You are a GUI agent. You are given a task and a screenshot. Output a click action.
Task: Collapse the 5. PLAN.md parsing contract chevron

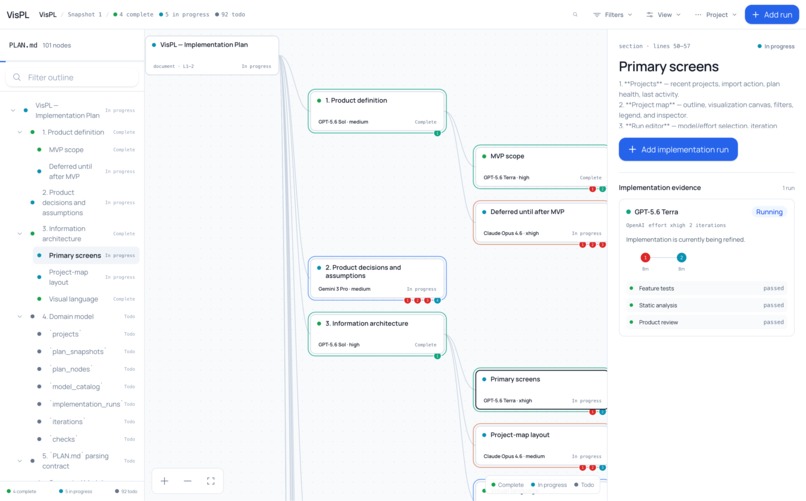(x=20, y=461)
